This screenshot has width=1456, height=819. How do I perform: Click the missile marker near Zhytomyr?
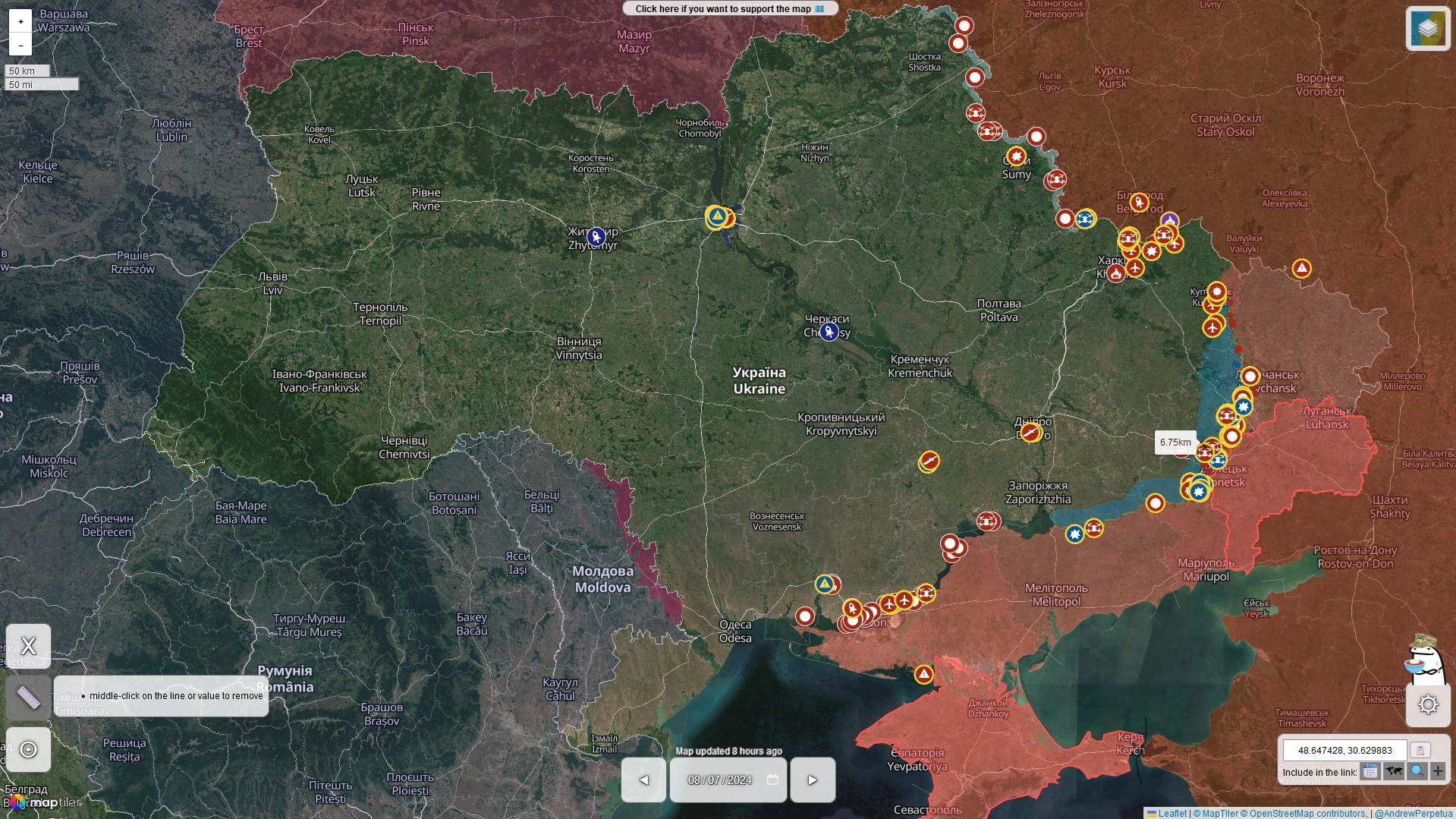(596, 237)
